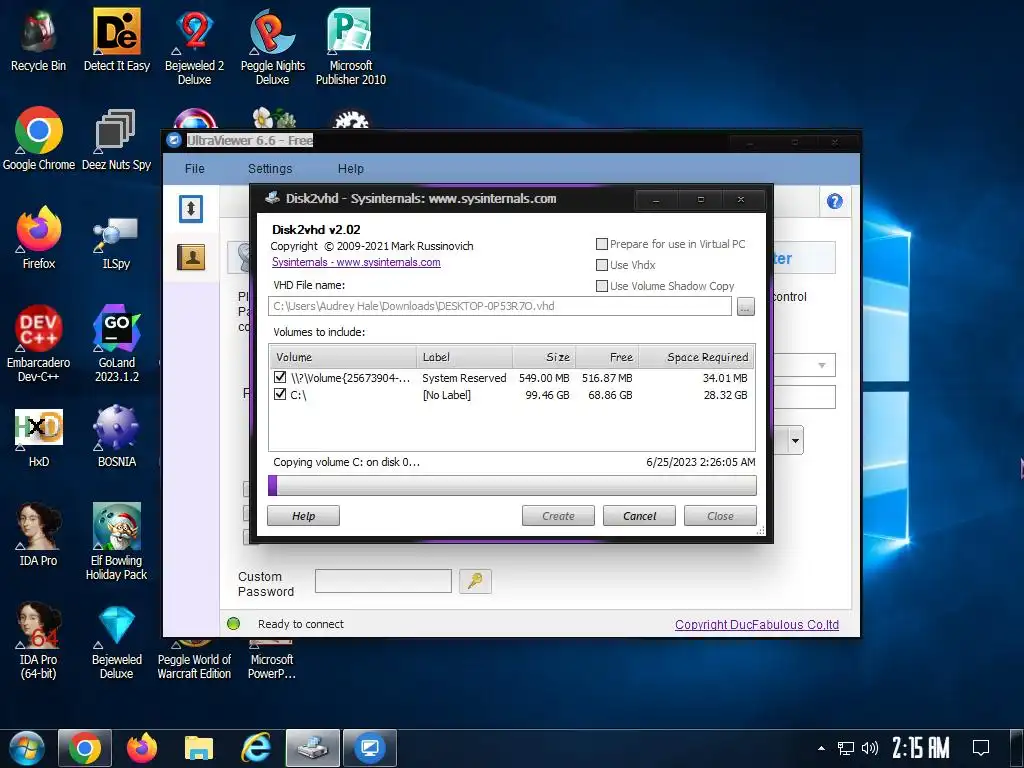The width and height of the screenshot is (1024, 768).
Task: Click the [No Label] cell
Action: 446,394
